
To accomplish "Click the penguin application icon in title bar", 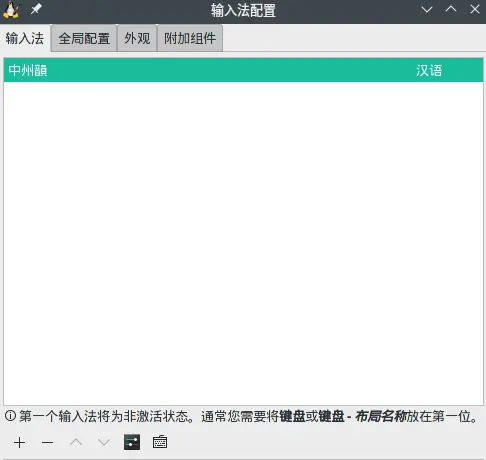I will (11, 10).
